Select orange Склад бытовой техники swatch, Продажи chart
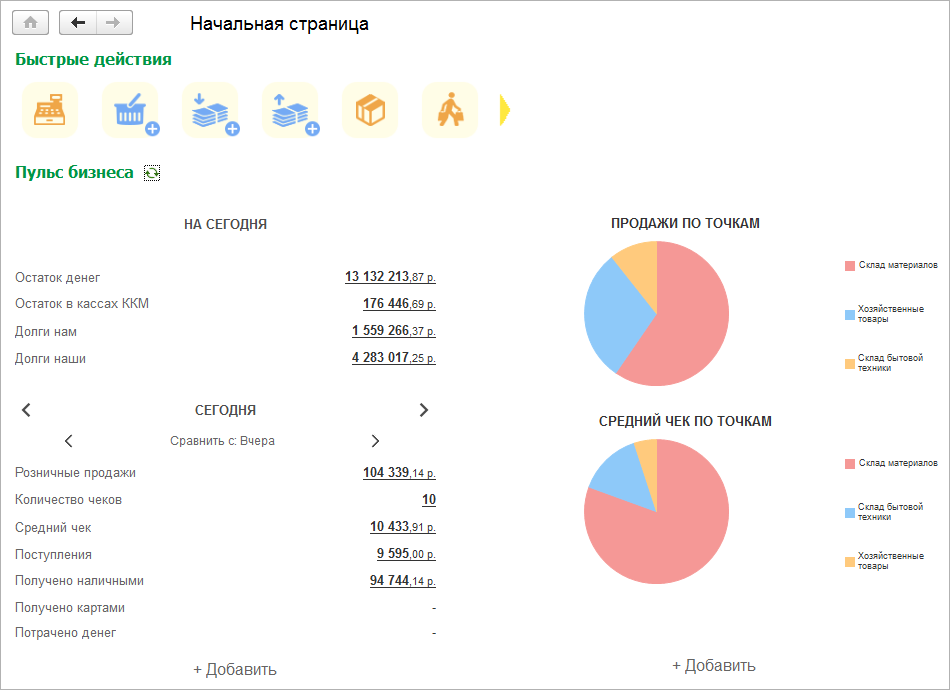Screen dimensions: 950x690 (850, 363)
